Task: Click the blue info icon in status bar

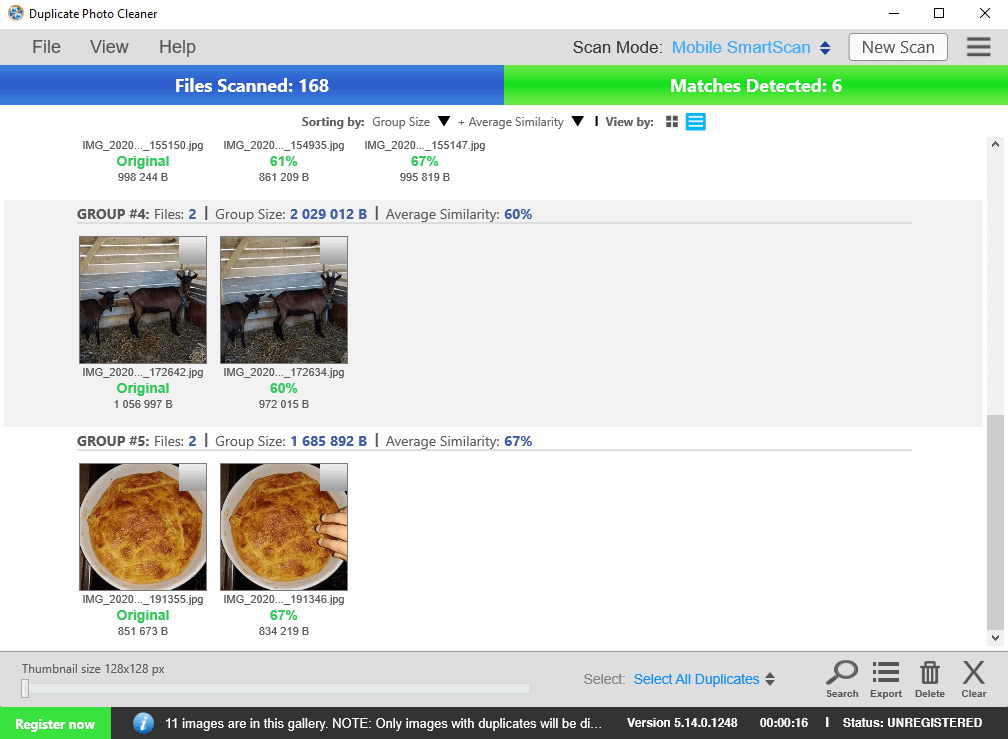Action: tap(143, 723)
